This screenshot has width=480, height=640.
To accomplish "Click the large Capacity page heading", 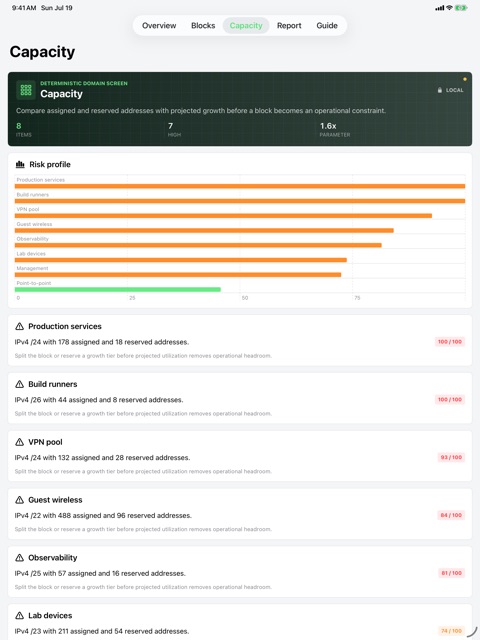I will pyautogui.click(x=42, y=52).
